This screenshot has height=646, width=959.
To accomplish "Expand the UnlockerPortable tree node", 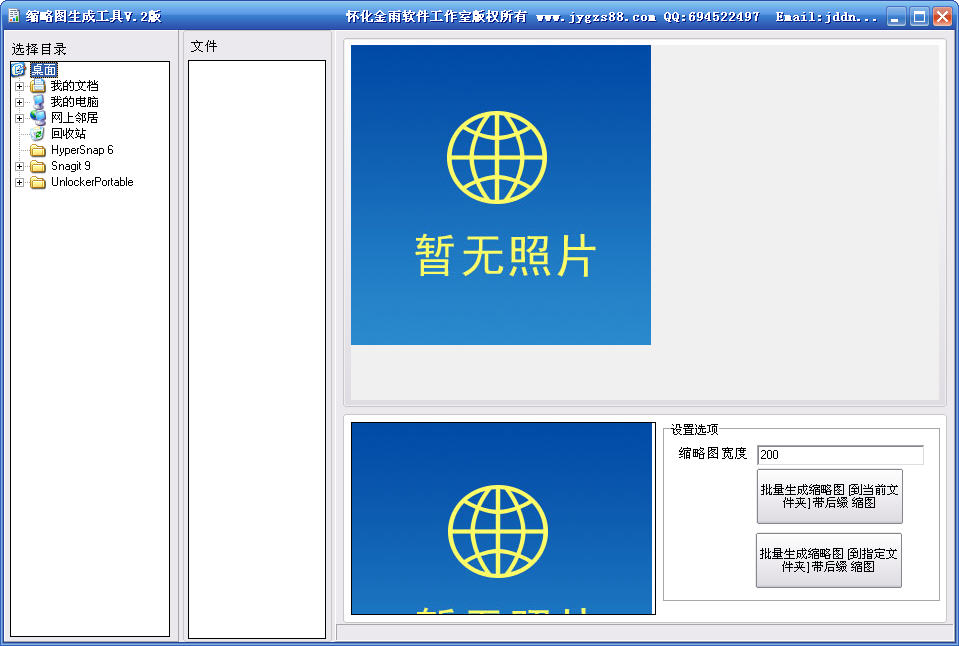I will [x=20, y=182].
